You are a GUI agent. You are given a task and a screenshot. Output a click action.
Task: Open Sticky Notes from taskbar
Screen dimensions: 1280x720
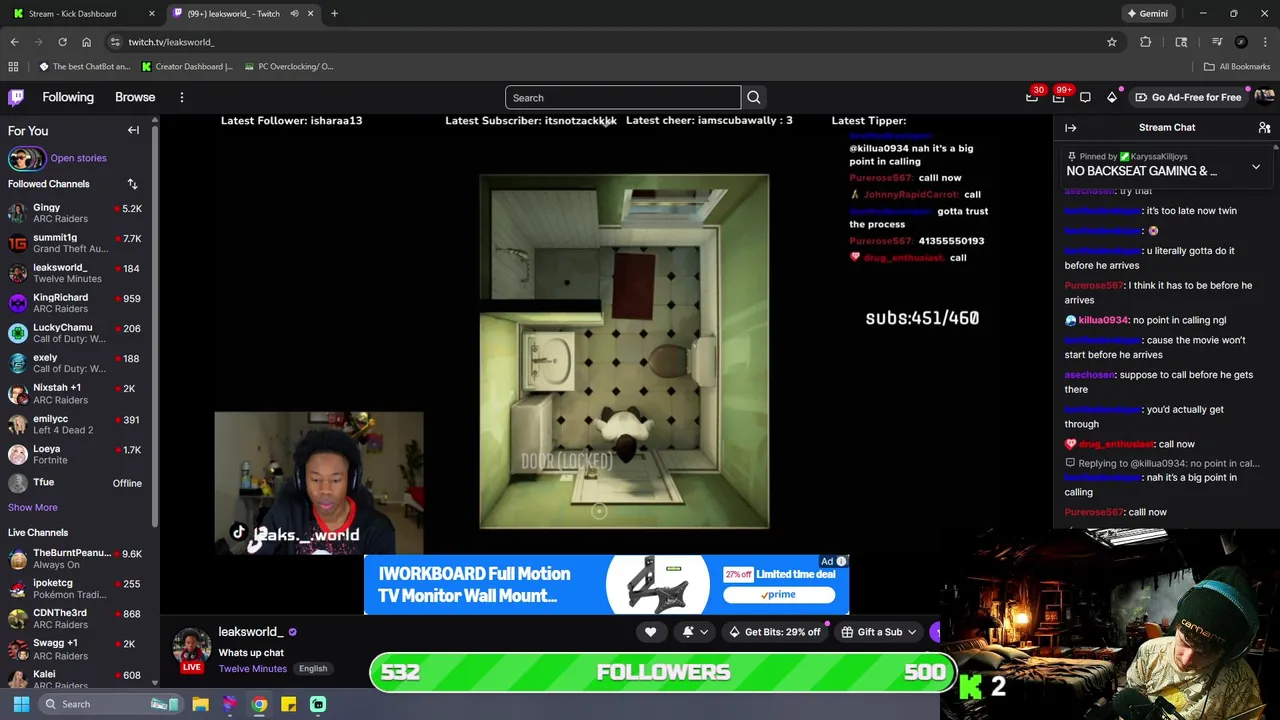tap(288, 704)
